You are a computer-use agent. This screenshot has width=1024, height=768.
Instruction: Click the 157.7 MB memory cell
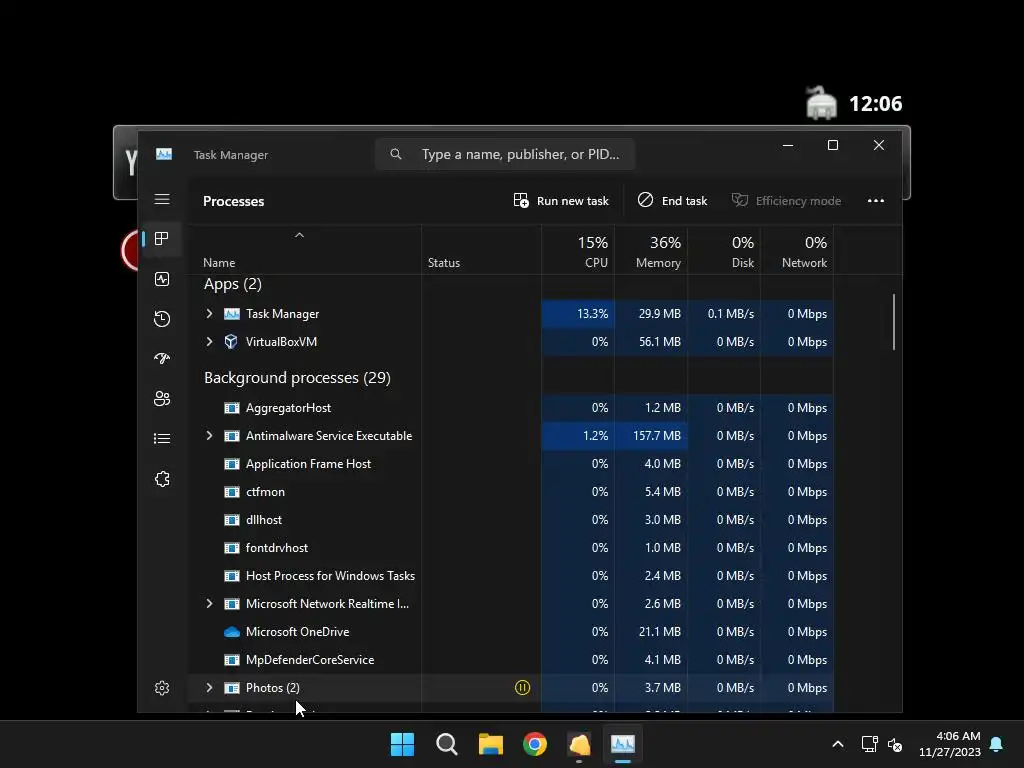(651, 436)
